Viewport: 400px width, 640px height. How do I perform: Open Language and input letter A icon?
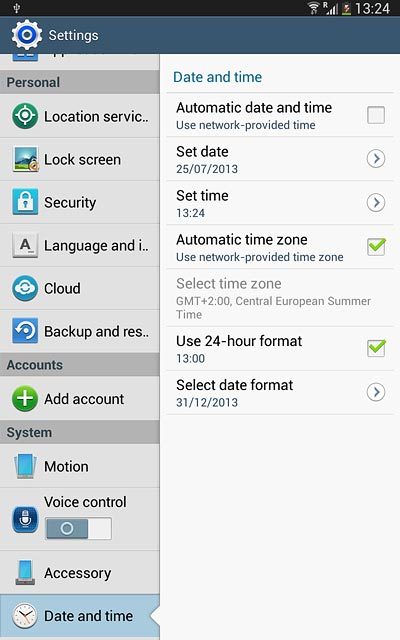tap(25, 245)
